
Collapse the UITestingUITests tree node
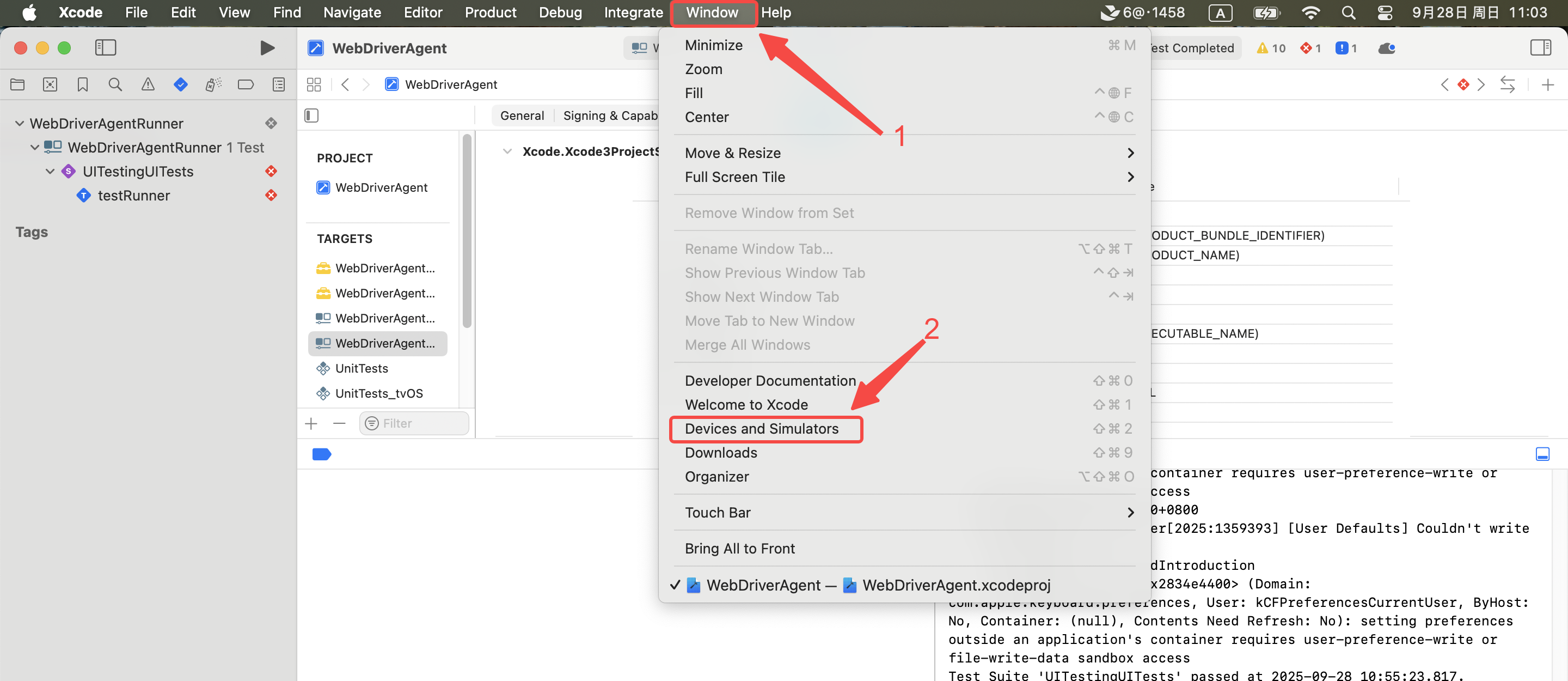tap(51, 172)
